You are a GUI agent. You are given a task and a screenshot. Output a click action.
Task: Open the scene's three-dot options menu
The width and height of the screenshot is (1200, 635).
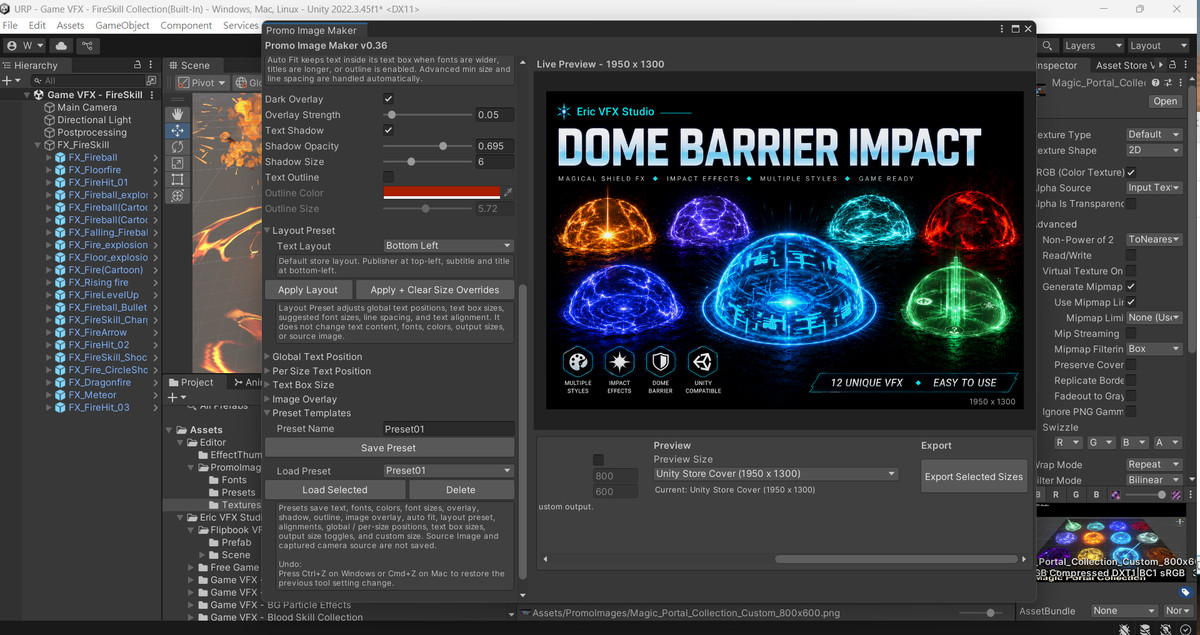[x=154, y=95]
